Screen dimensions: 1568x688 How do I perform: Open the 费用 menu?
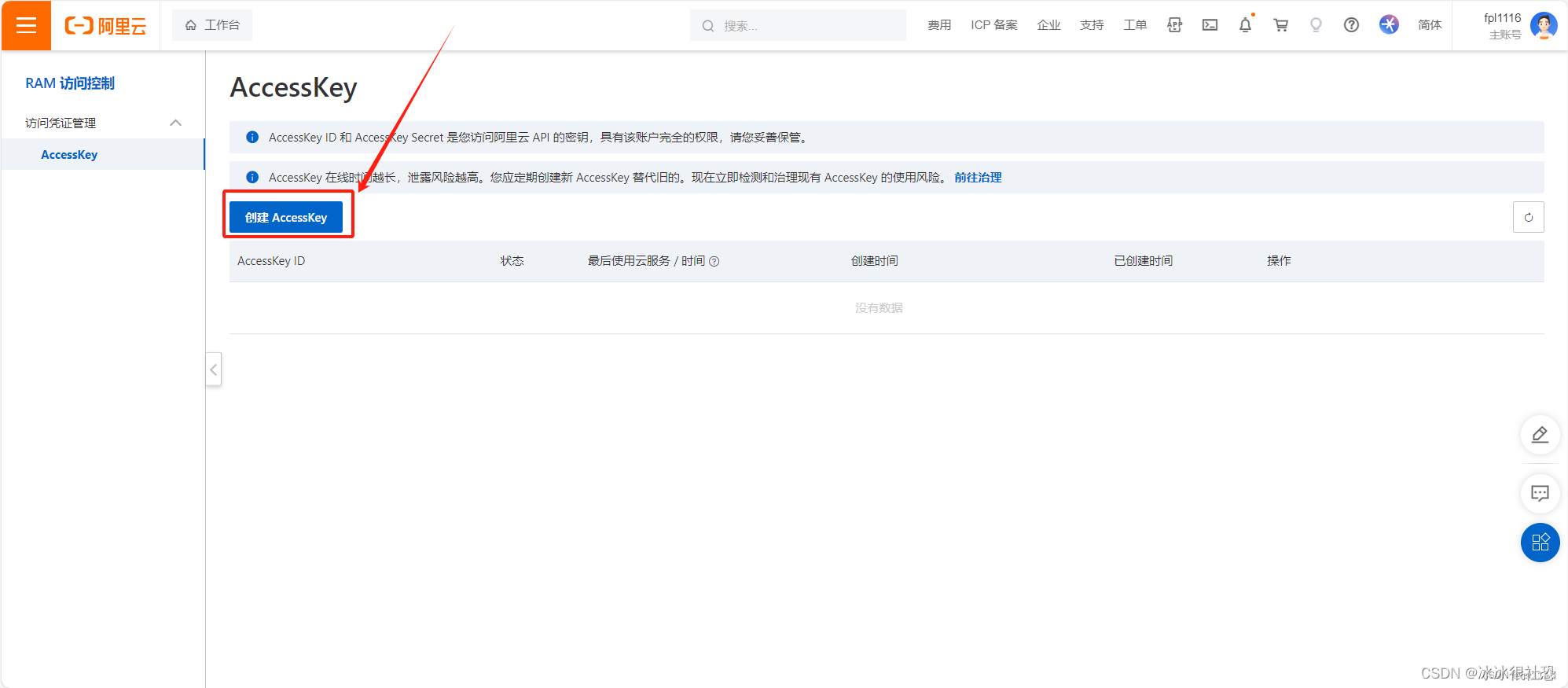point(939,25)
